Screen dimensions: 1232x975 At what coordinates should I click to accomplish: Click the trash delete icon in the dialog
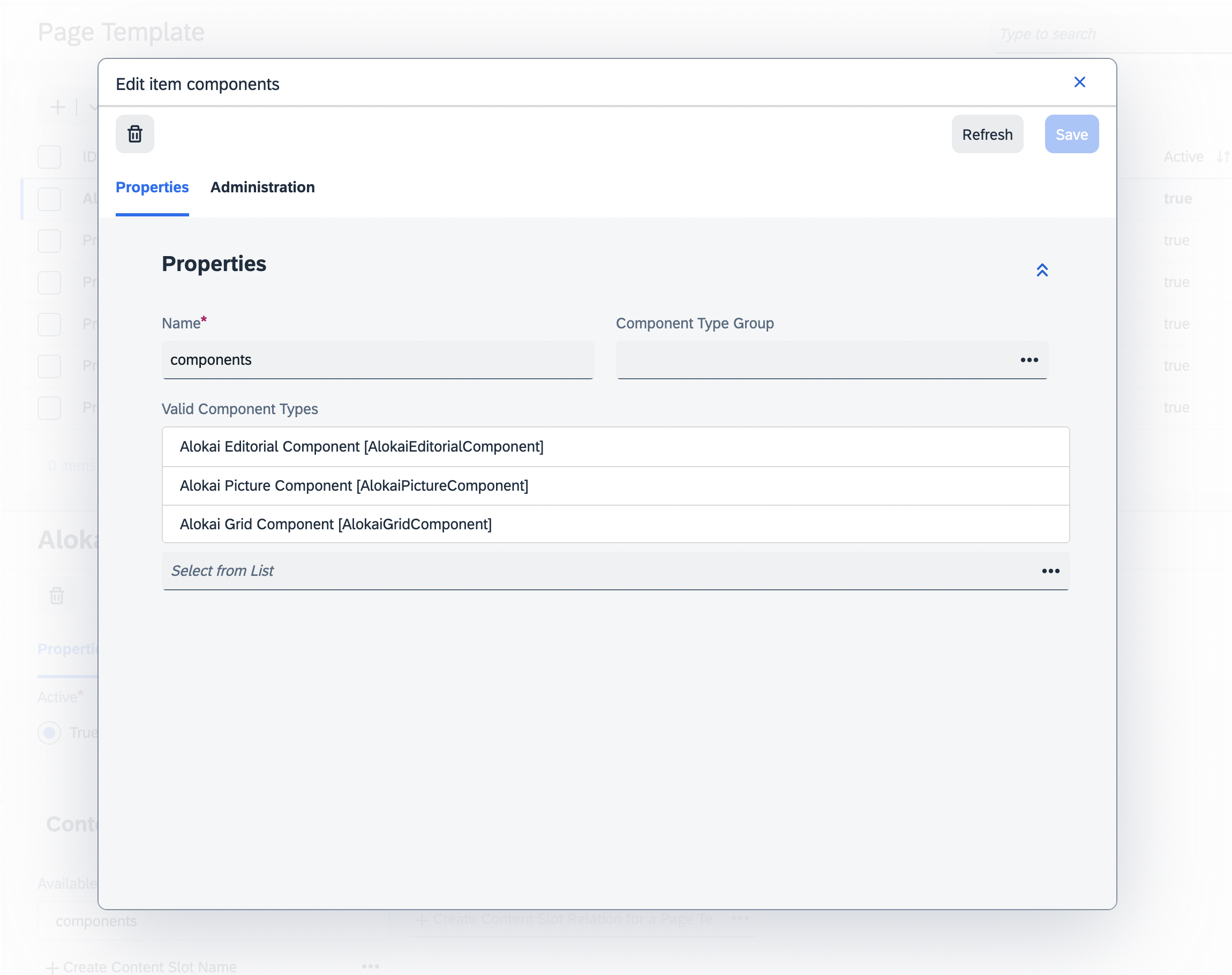(x=134, y=134)
